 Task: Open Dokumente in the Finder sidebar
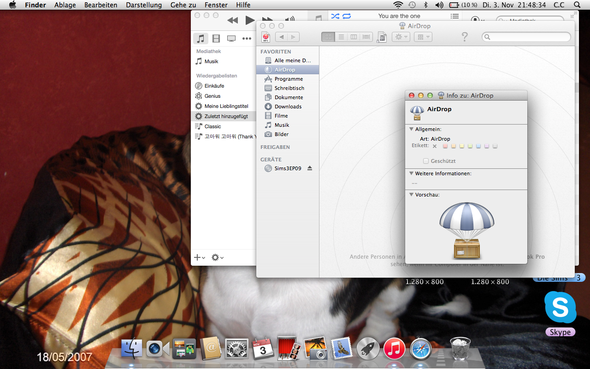click(288, 97)
